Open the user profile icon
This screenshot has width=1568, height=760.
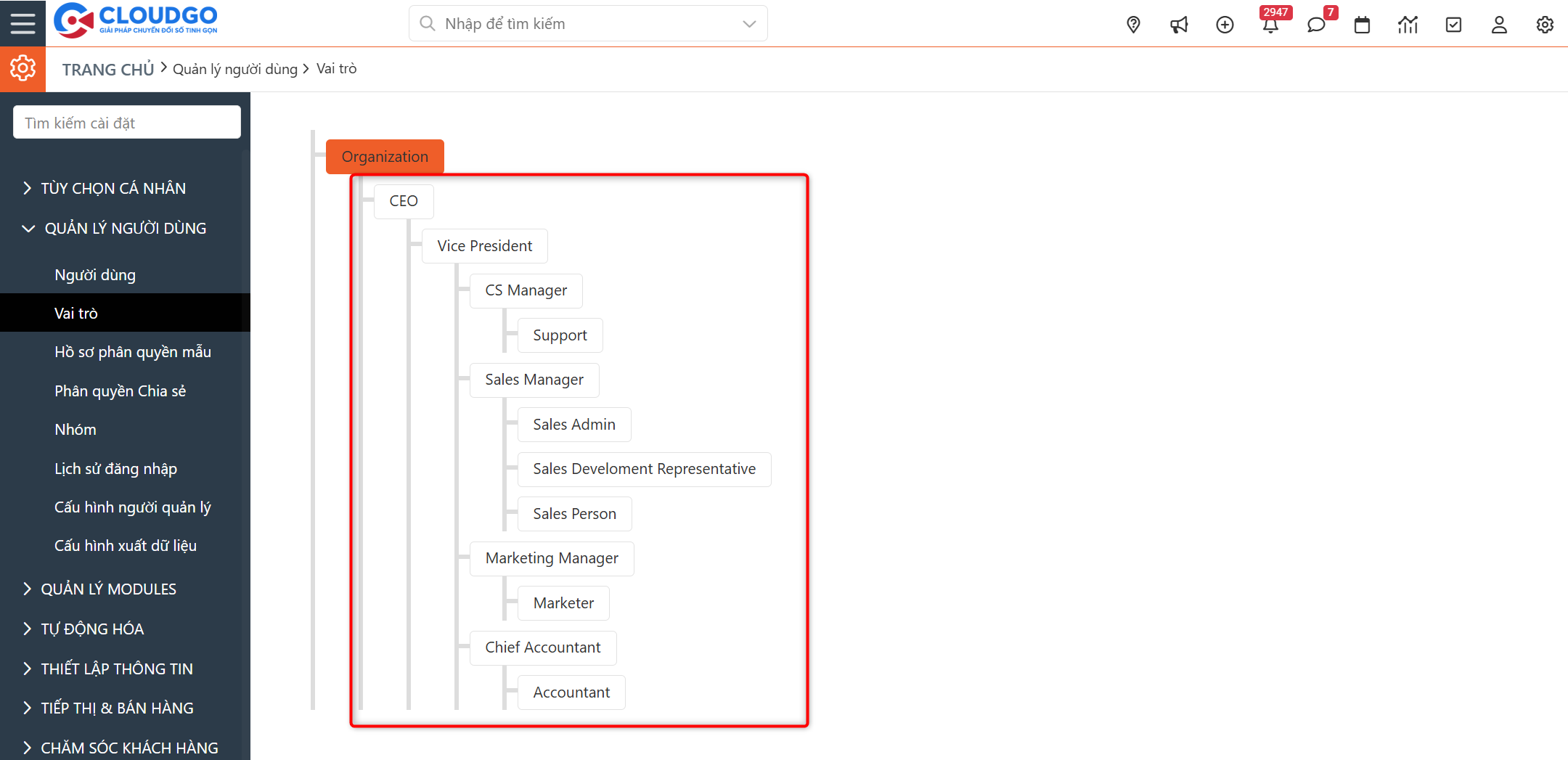pyautogui.click(x=1498, y=24)
